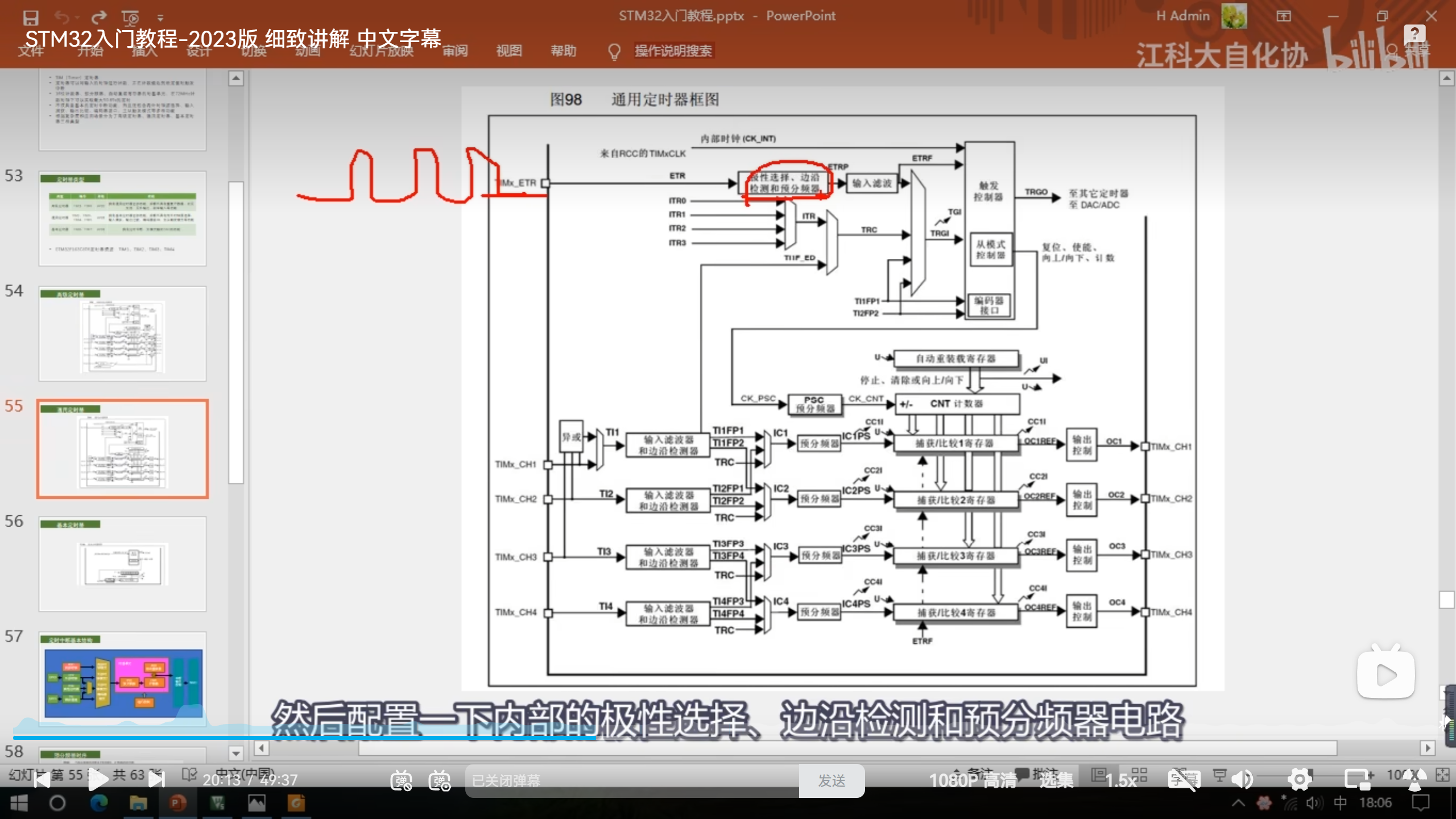Screen dimensions: 1456x819
Task: Toggle the danmaku display icon
Action: pos(401,780)
